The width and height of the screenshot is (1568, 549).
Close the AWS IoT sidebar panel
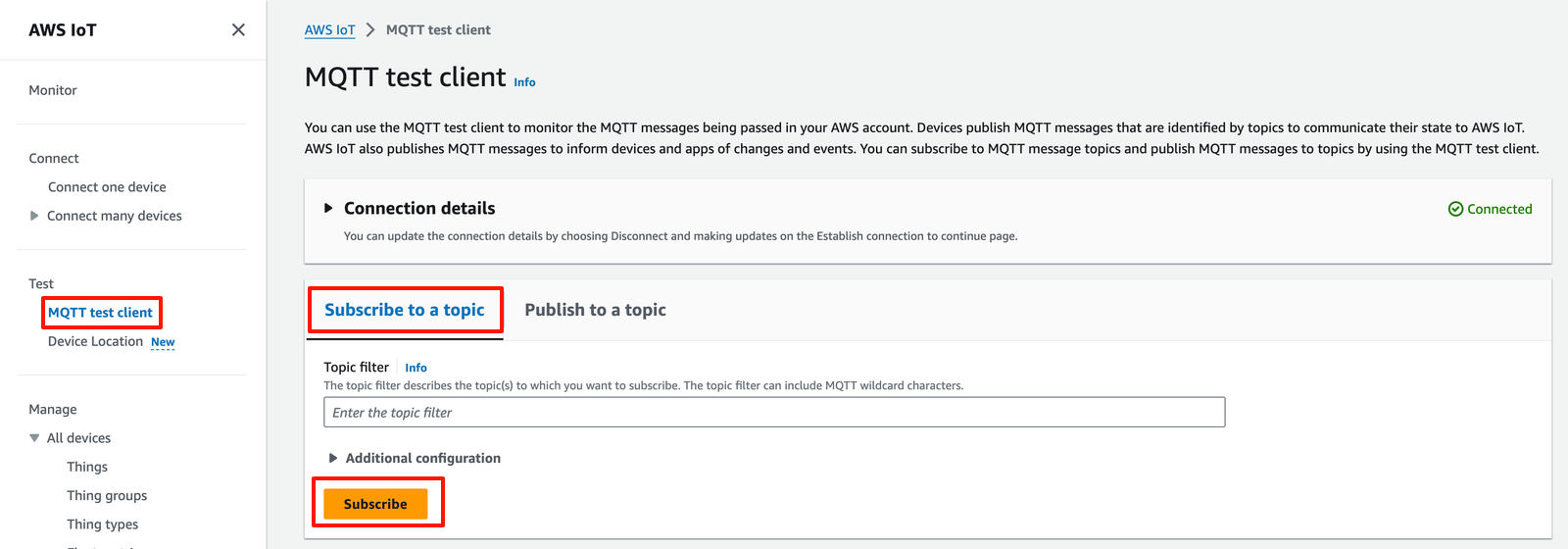pos(238,30)
